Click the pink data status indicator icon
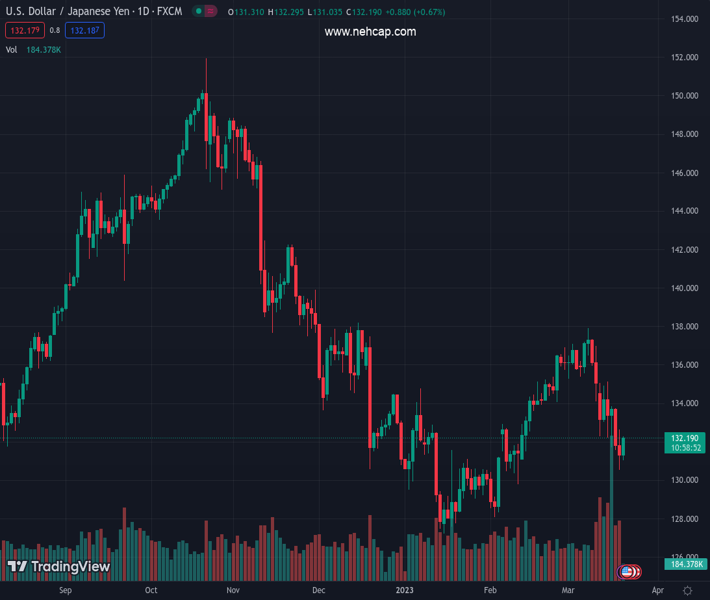This screenshot has width=710, height=600. [212, 12]
